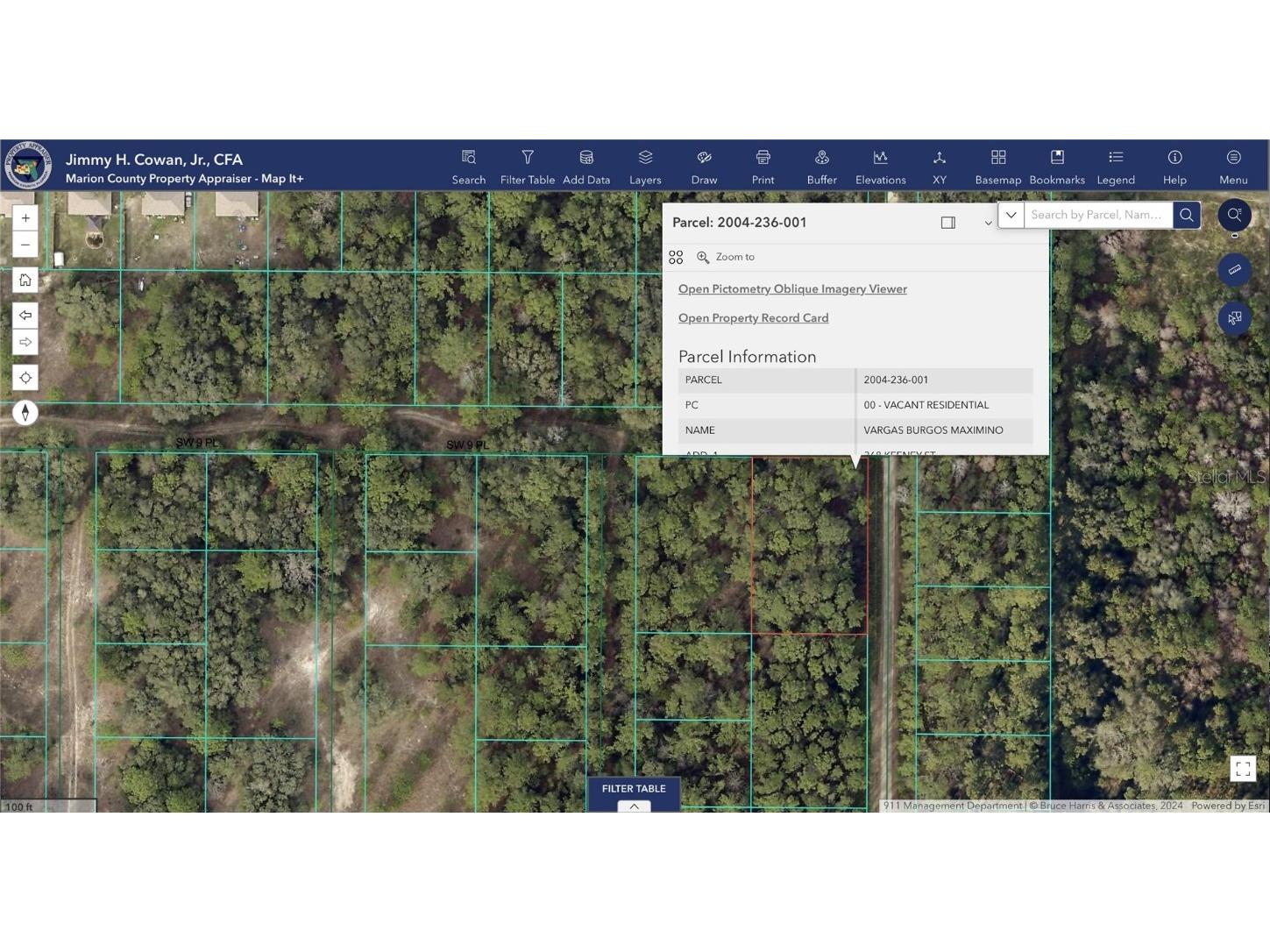
Task: Open the XY coordinate tool
Action: (940, 167)
